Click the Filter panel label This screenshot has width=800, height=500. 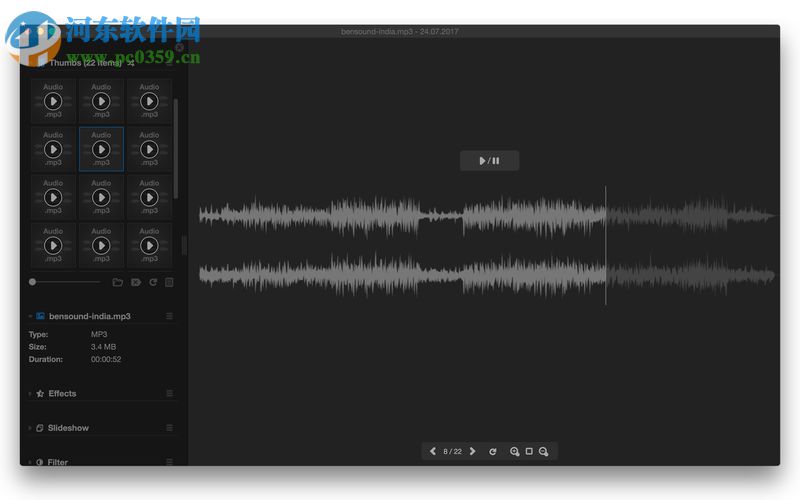(58, 462)
